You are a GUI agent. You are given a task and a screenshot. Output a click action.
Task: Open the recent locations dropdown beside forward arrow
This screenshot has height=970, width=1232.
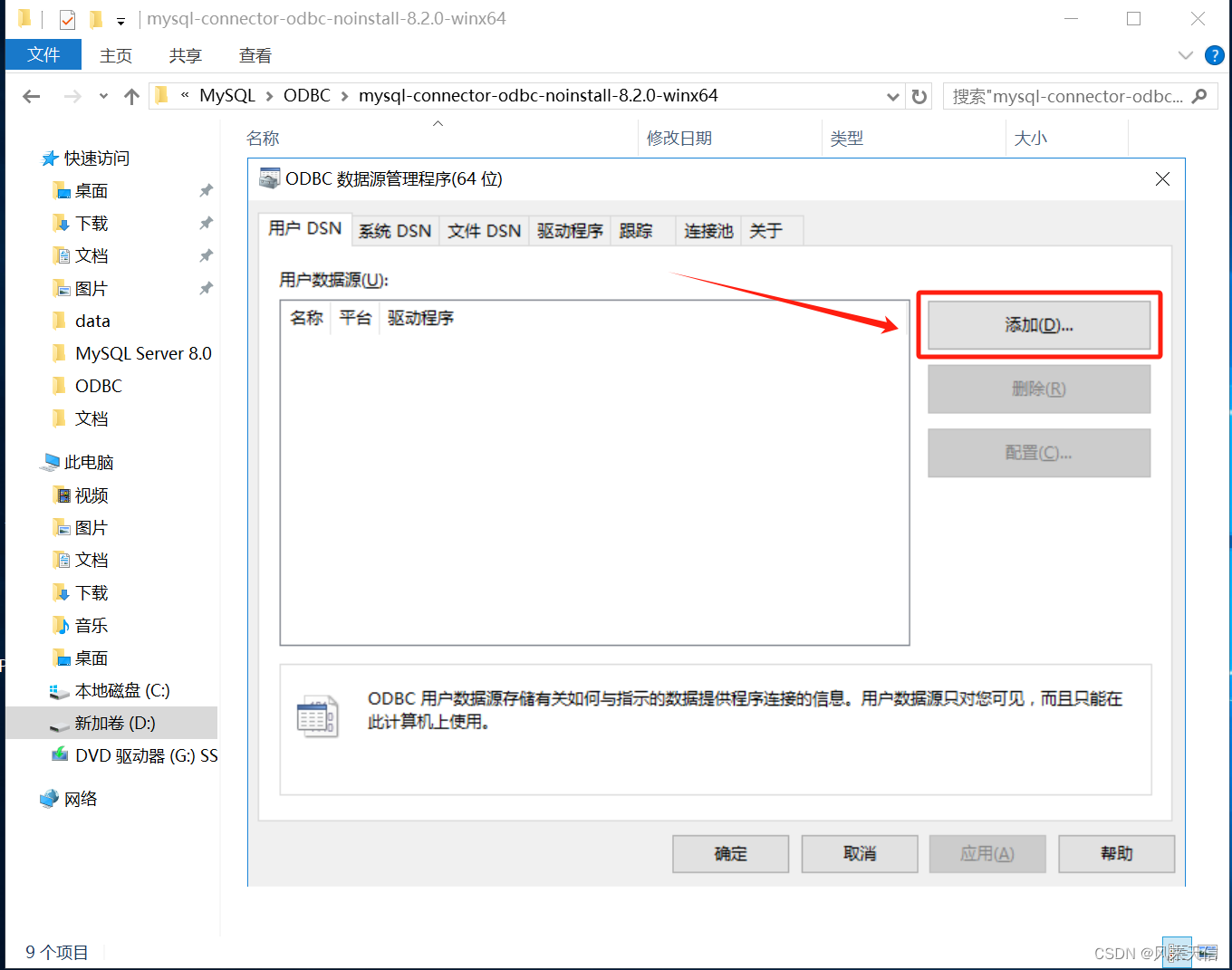[x=102, y=96]
